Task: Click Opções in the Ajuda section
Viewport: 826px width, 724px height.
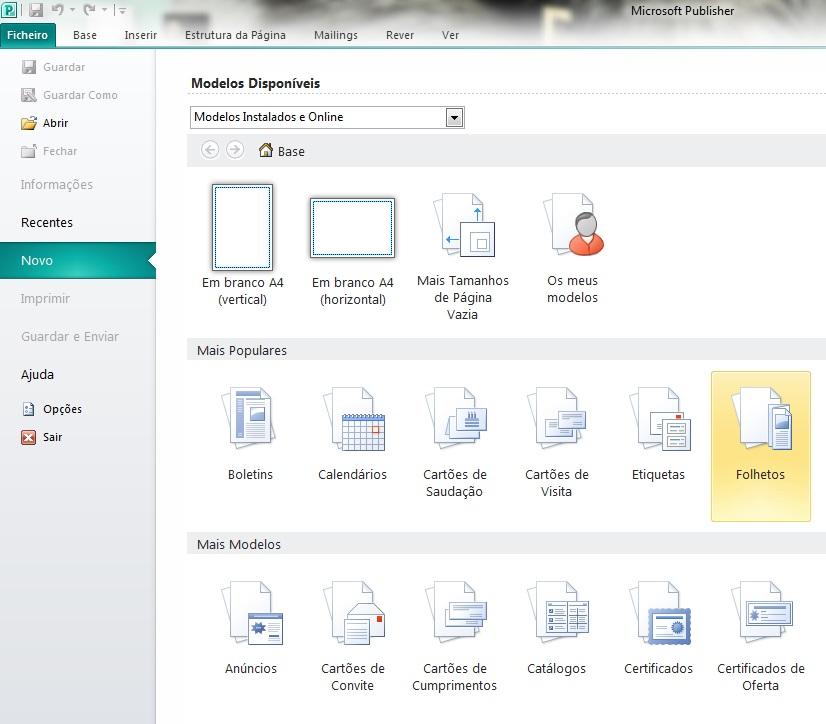Action: pyautogui.click(x=62, y=409)
